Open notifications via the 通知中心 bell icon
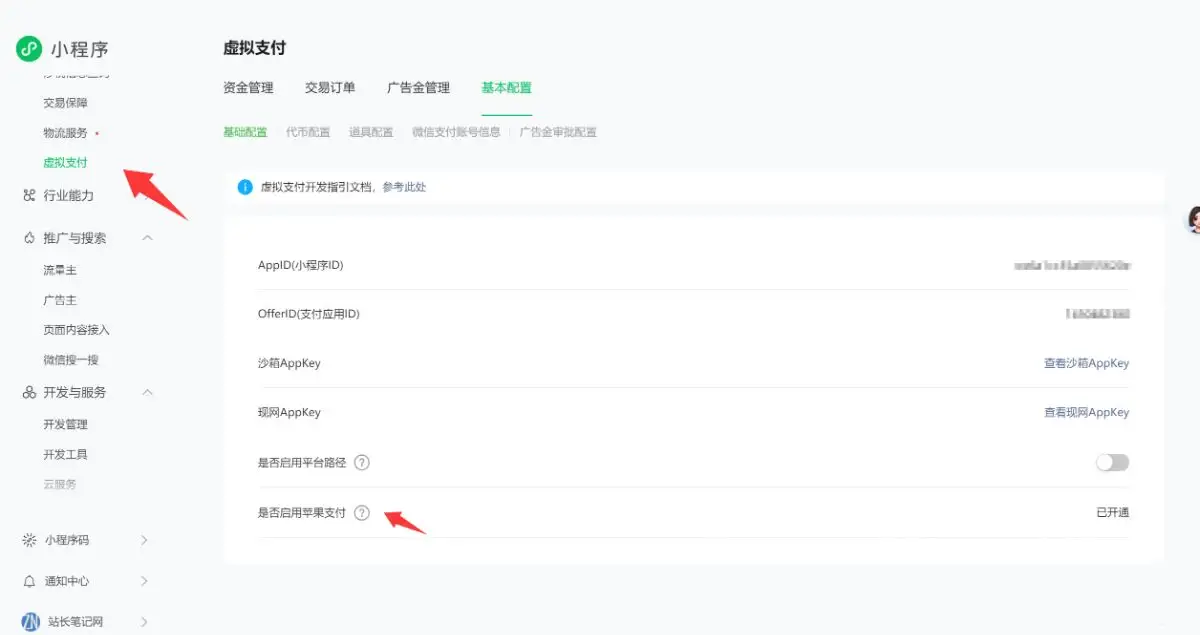The image size is (1200, 635). pyautogui.click(x=27, y=581)
